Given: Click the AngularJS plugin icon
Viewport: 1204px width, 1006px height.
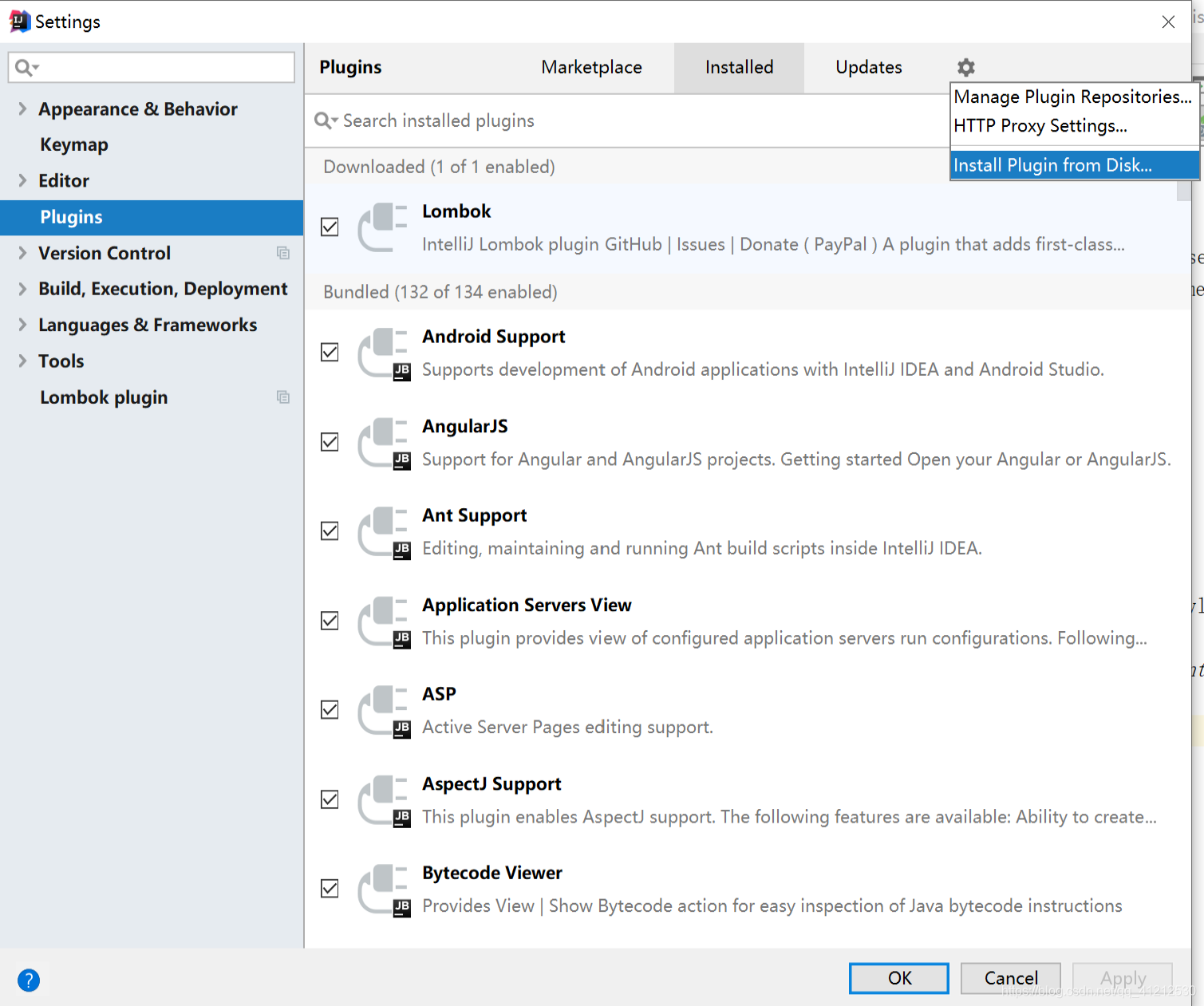Looking at the screenshot, I should [x=384, y=443].
